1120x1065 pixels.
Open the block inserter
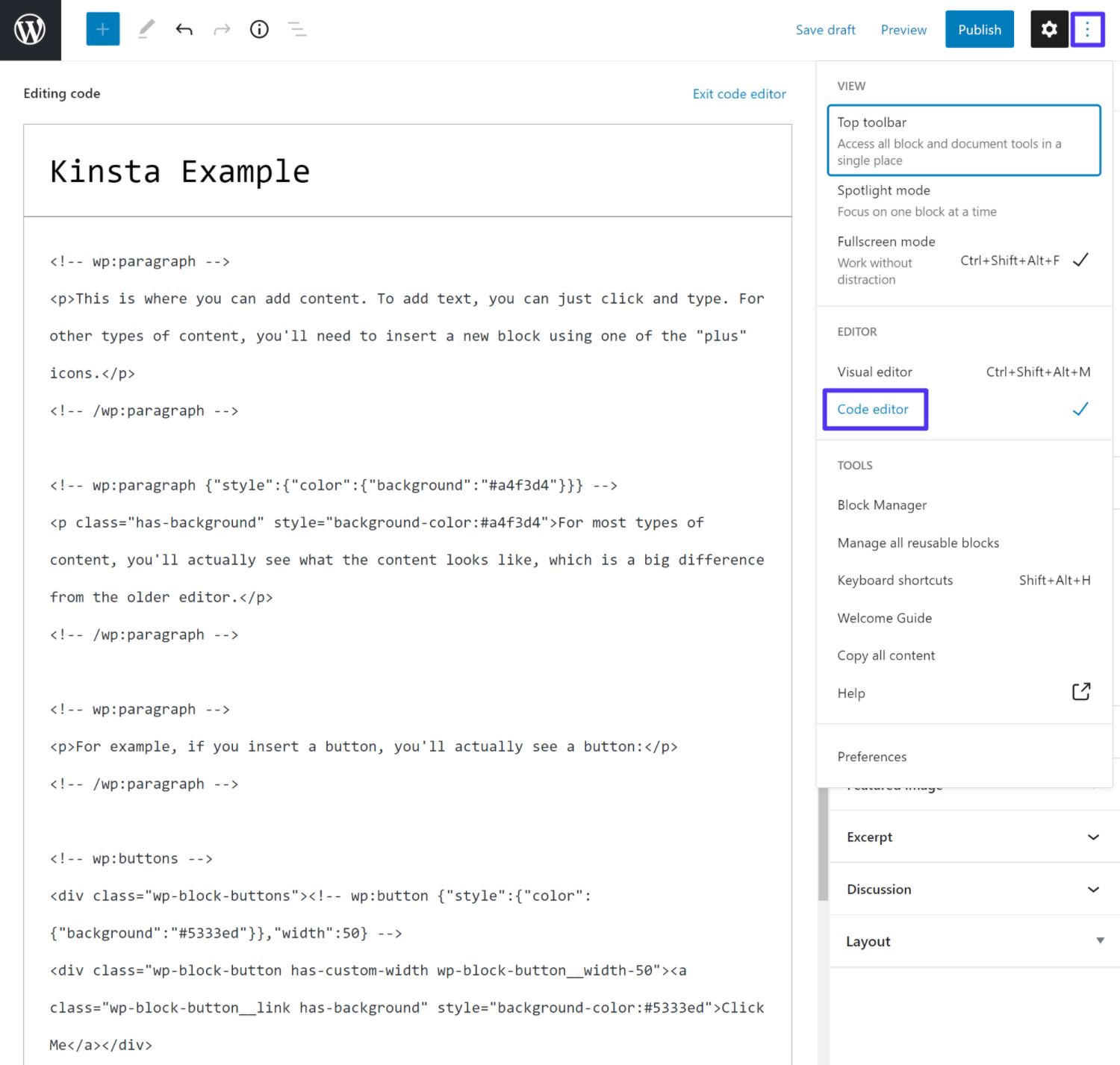(x=102, y=28)
